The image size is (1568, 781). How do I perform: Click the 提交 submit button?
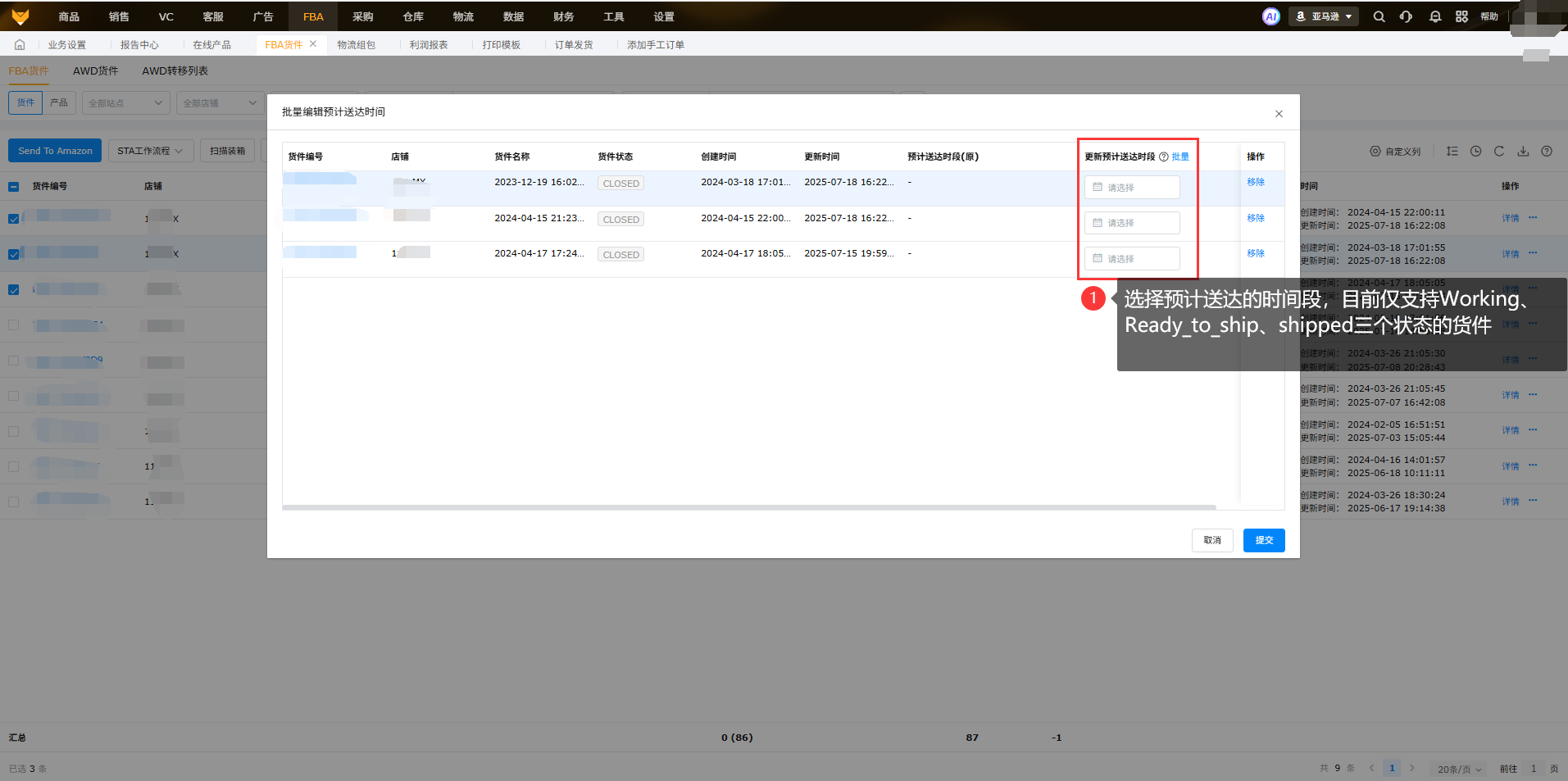click(1263, 540)
